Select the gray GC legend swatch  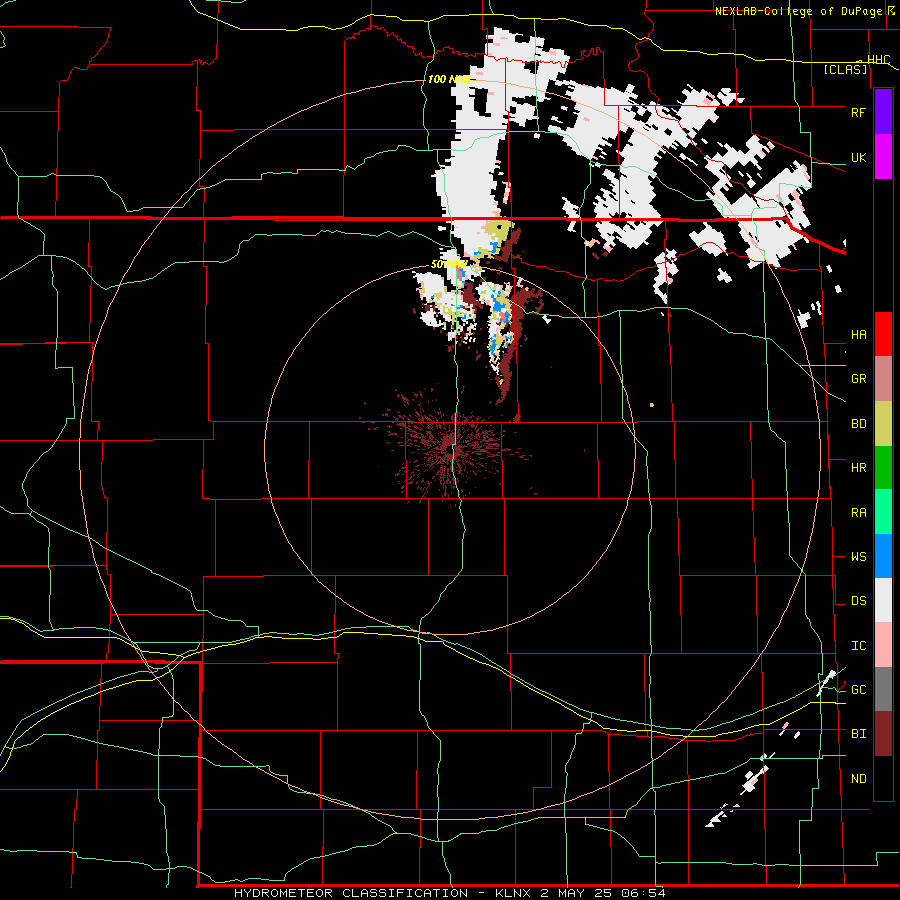[x=883, y=689]
